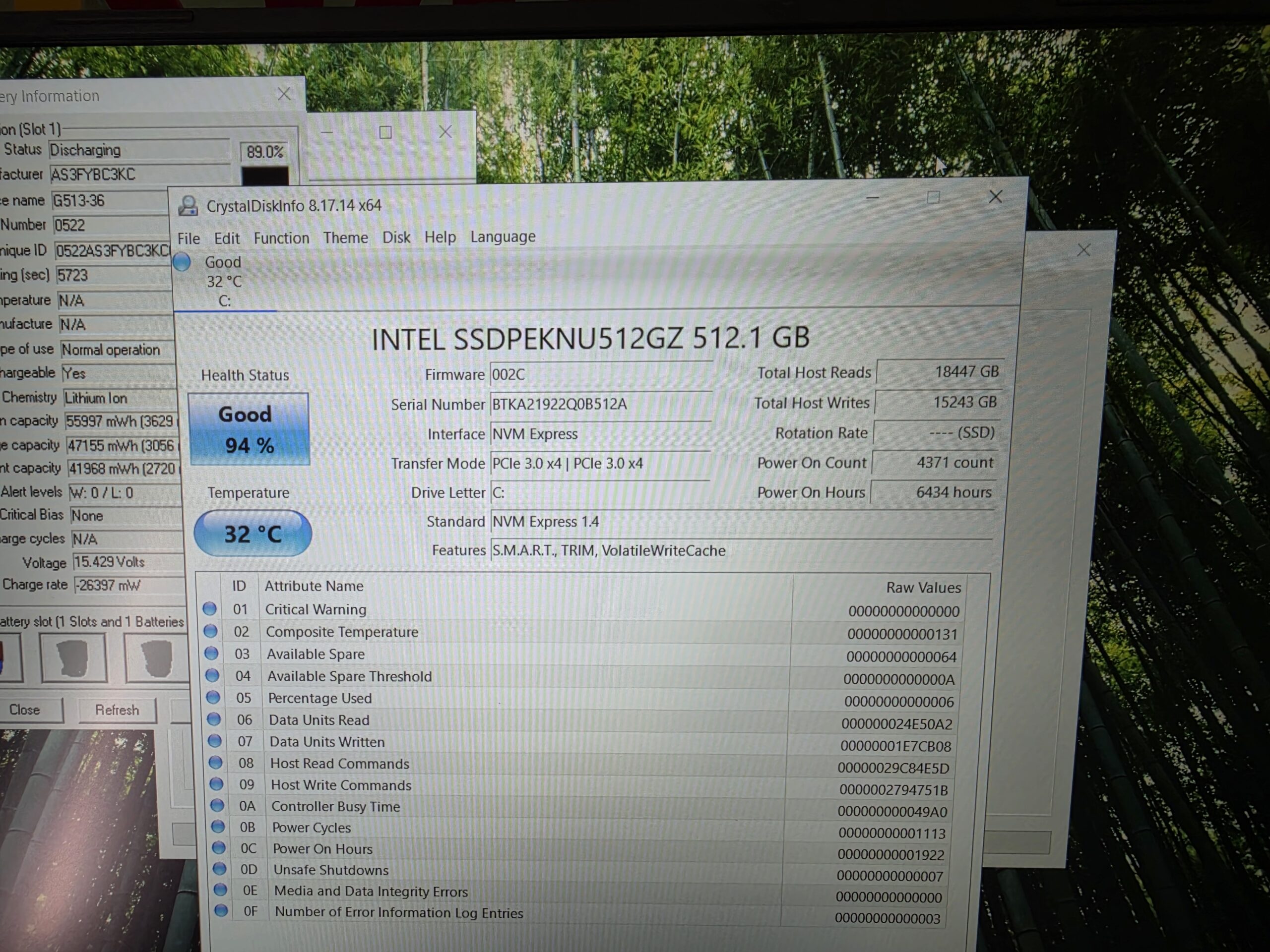Screen dimensions: 1270x952
Task: Click the battery value Normal operation
Action: 118,350
